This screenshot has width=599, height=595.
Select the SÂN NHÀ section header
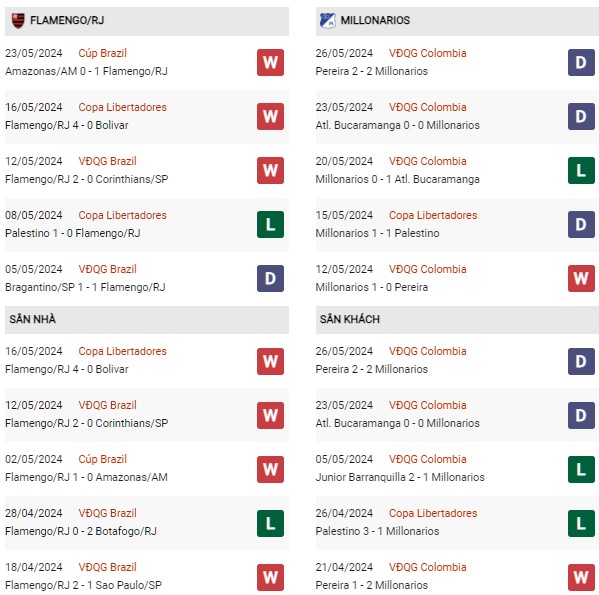click(x=147, y=320)
